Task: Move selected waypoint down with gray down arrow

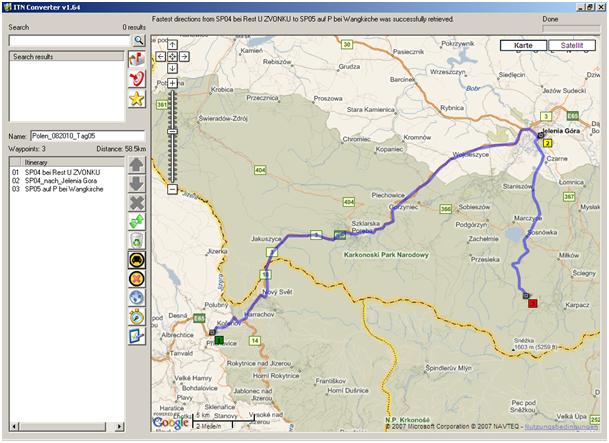Action: [x=137, y=184]
